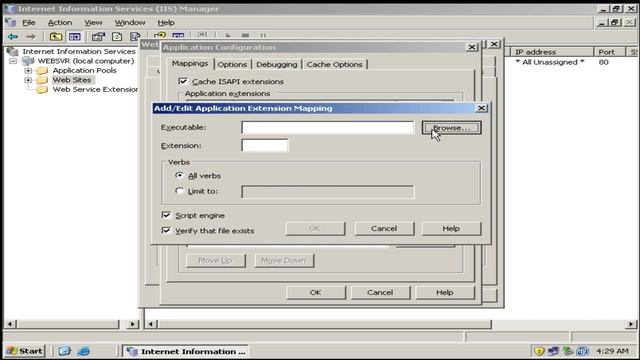
Task: Click the IIS Manager title bar icon
Action: pos(10,9)
